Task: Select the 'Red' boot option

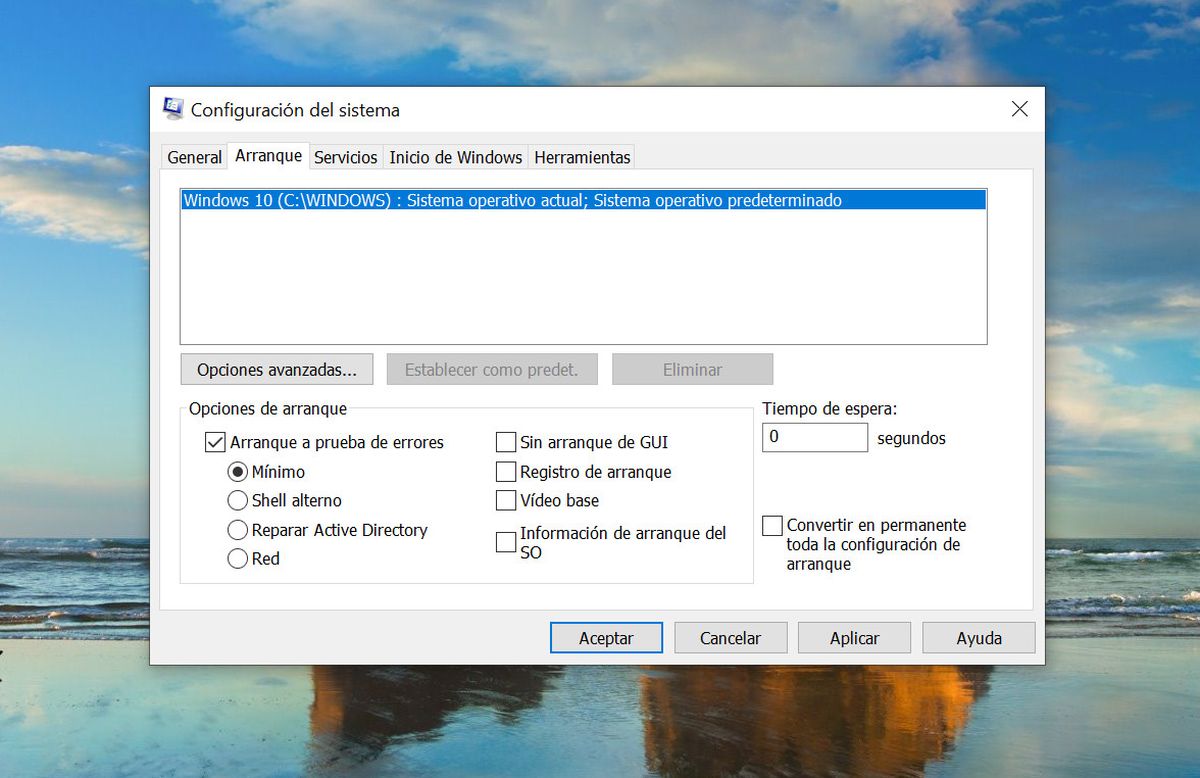Action: (237, 559)
